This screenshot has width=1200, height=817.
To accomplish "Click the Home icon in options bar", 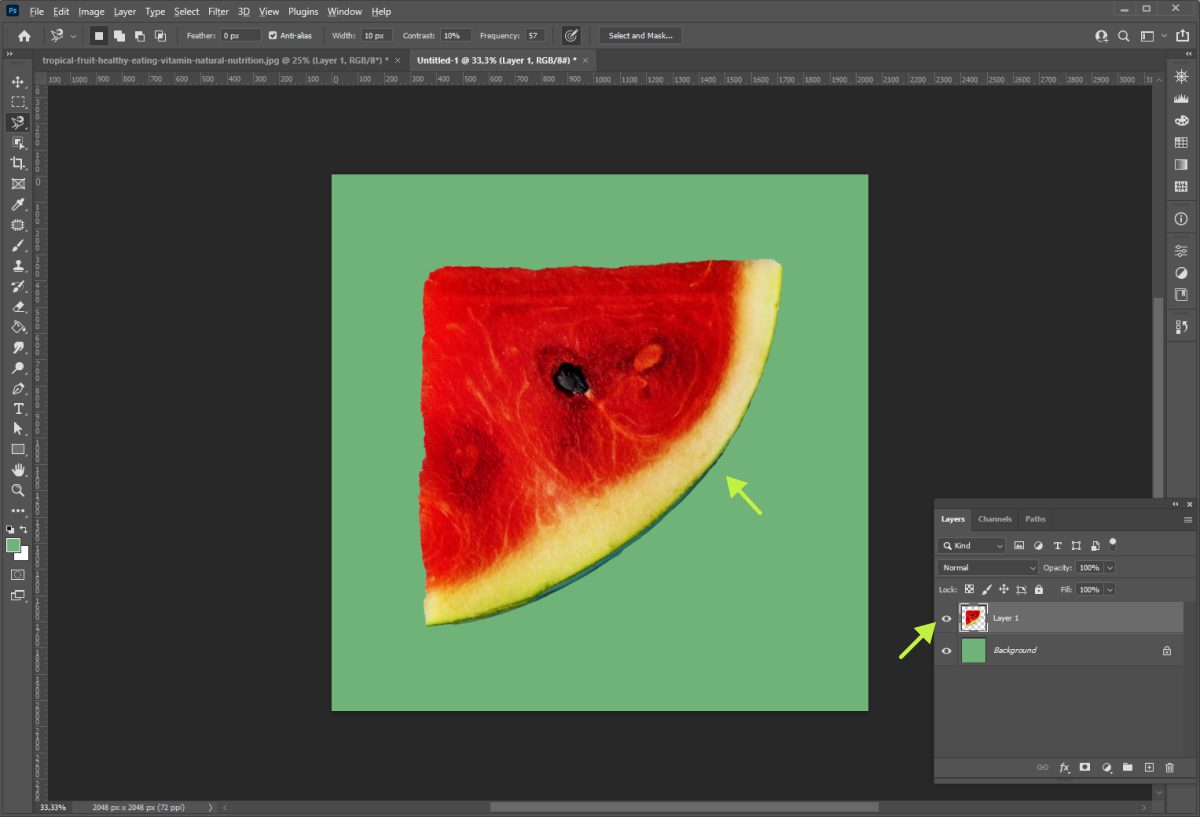I will coord(24,35).
